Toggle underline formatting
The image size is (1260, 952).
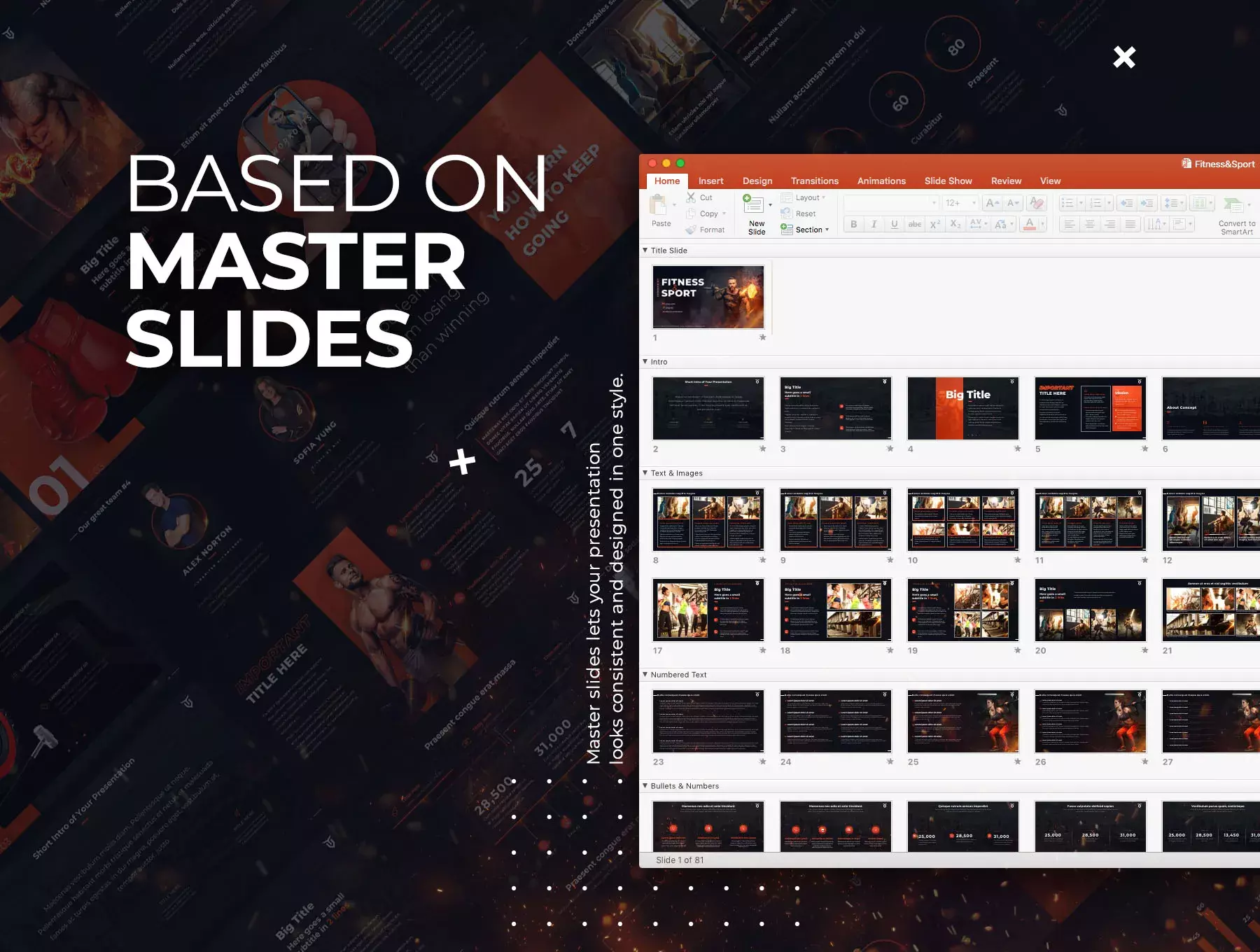[x=894, y=224]
